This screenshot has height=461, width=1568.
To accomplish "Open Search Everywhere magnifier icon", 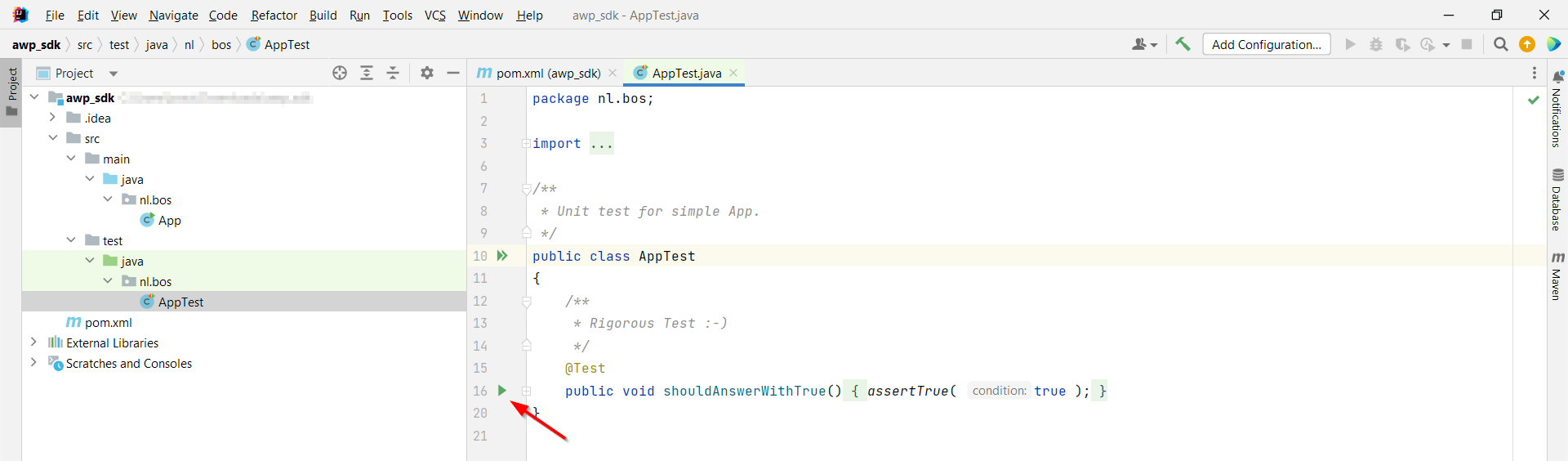I will (1500, 44).
